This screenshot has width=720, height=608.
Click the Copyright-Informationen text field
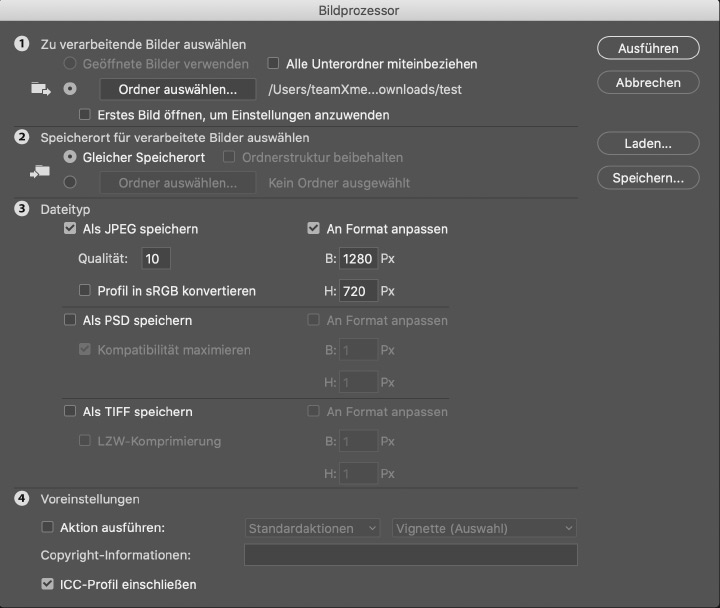tap(411, 555)
